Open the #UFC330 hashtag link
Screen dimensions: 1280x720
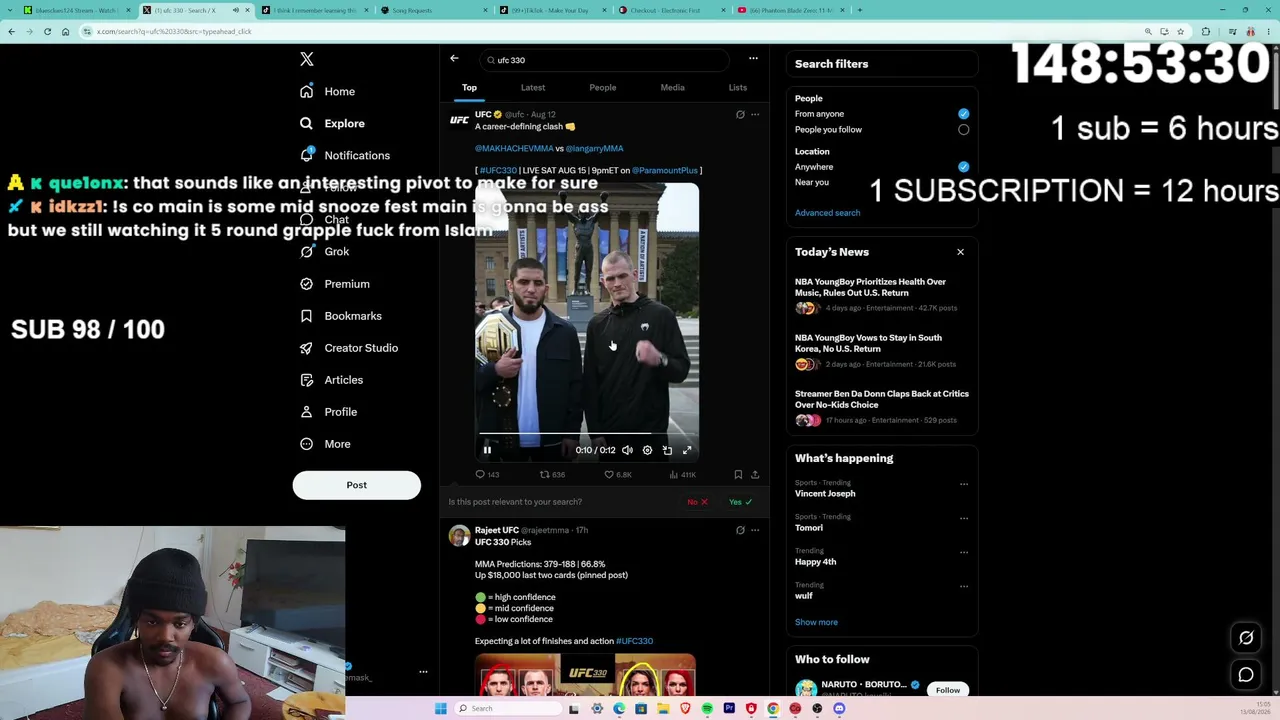point(498,171)
